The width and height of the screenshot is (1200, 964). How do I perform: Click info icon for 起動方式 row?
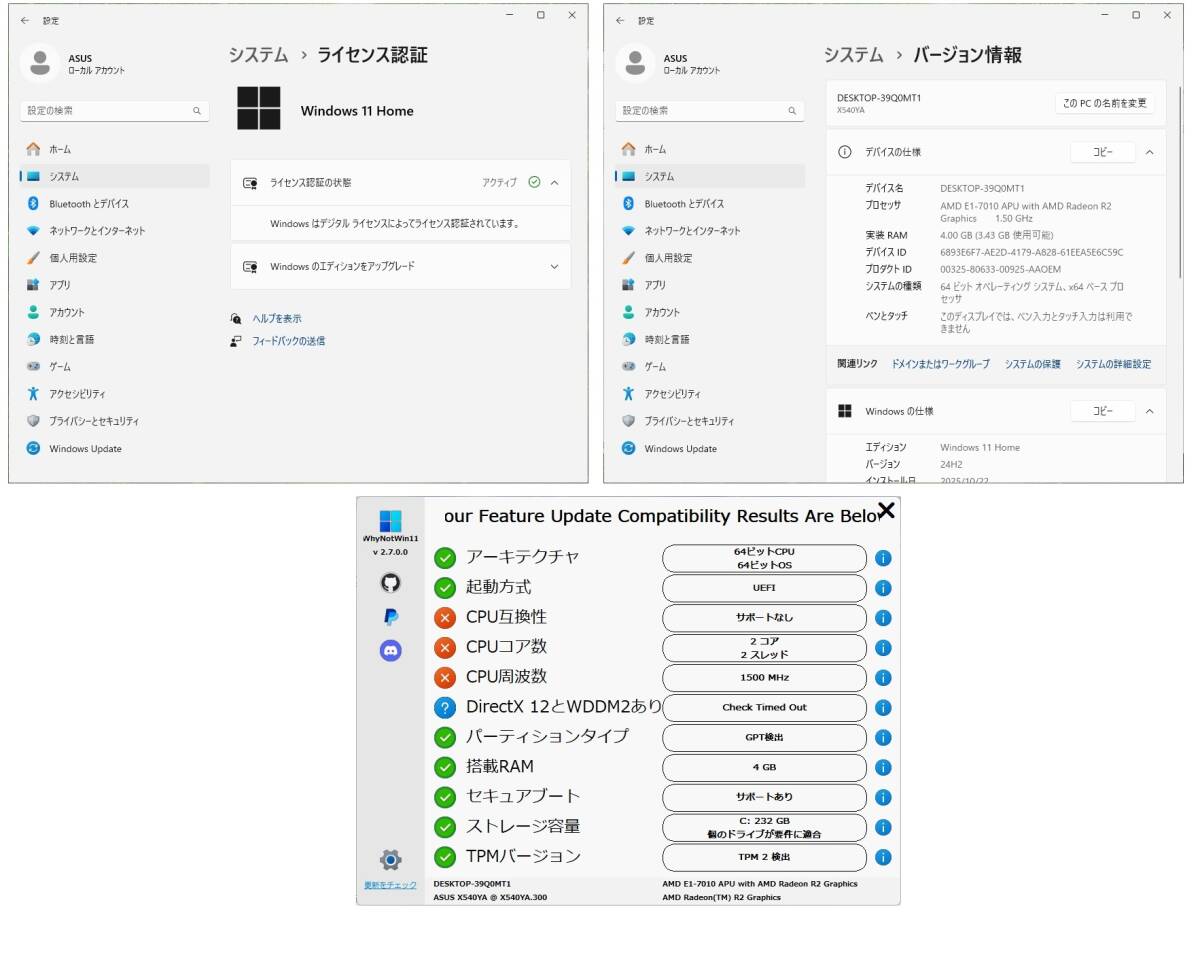(883, 588)
